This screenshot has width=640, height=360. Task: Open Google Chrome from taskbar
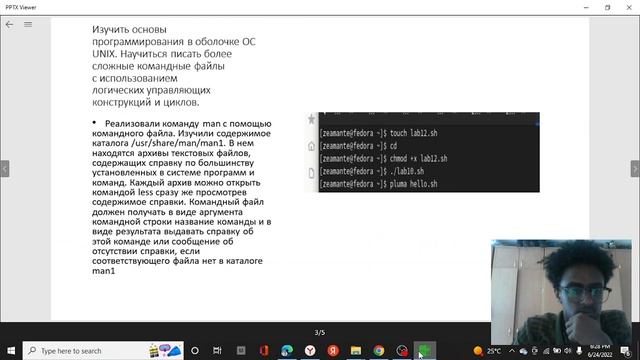pos(379,351)
